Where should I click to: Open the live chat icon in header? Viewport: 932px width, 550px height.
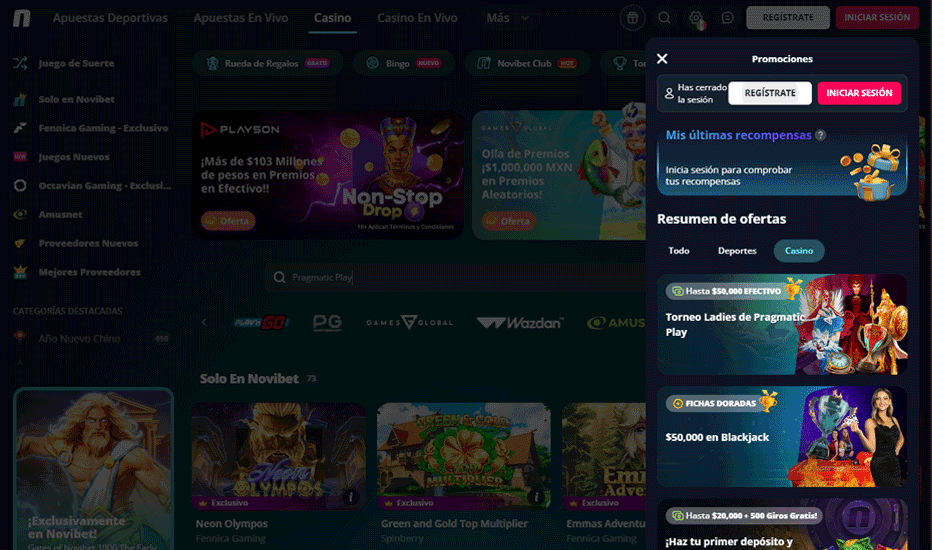click(728, 18)
